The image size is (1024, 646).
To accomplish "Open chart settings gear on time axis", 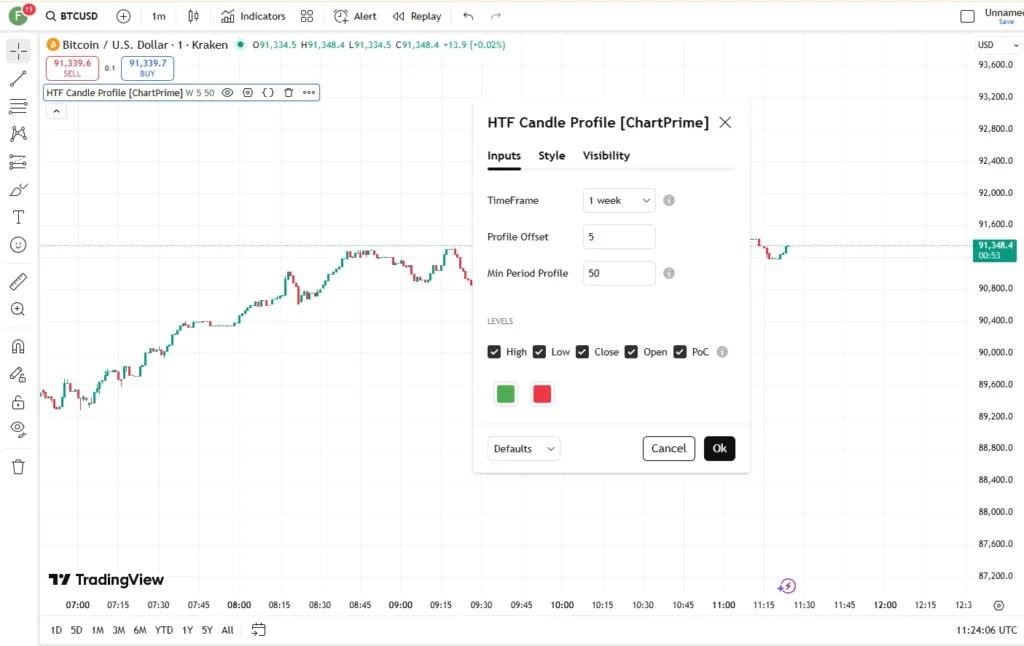I will (x=999, y=606).
